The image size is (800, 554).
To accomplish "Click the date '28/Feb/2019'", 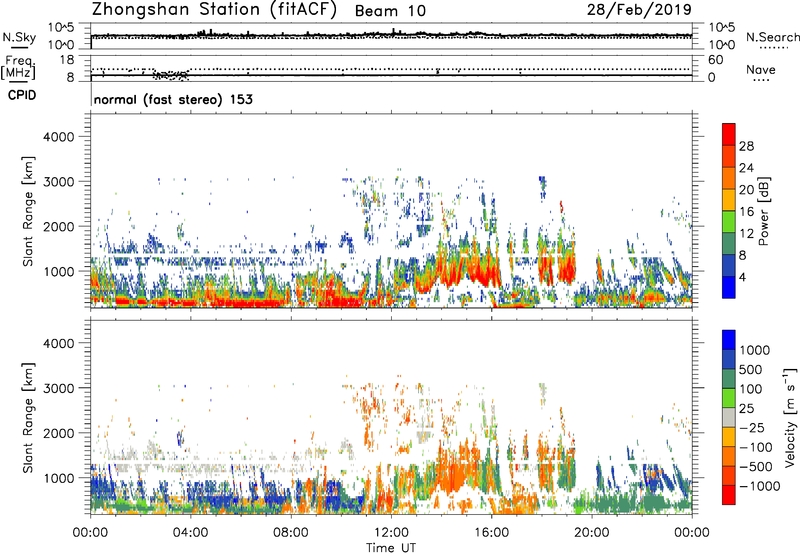I will coord(639,9).
